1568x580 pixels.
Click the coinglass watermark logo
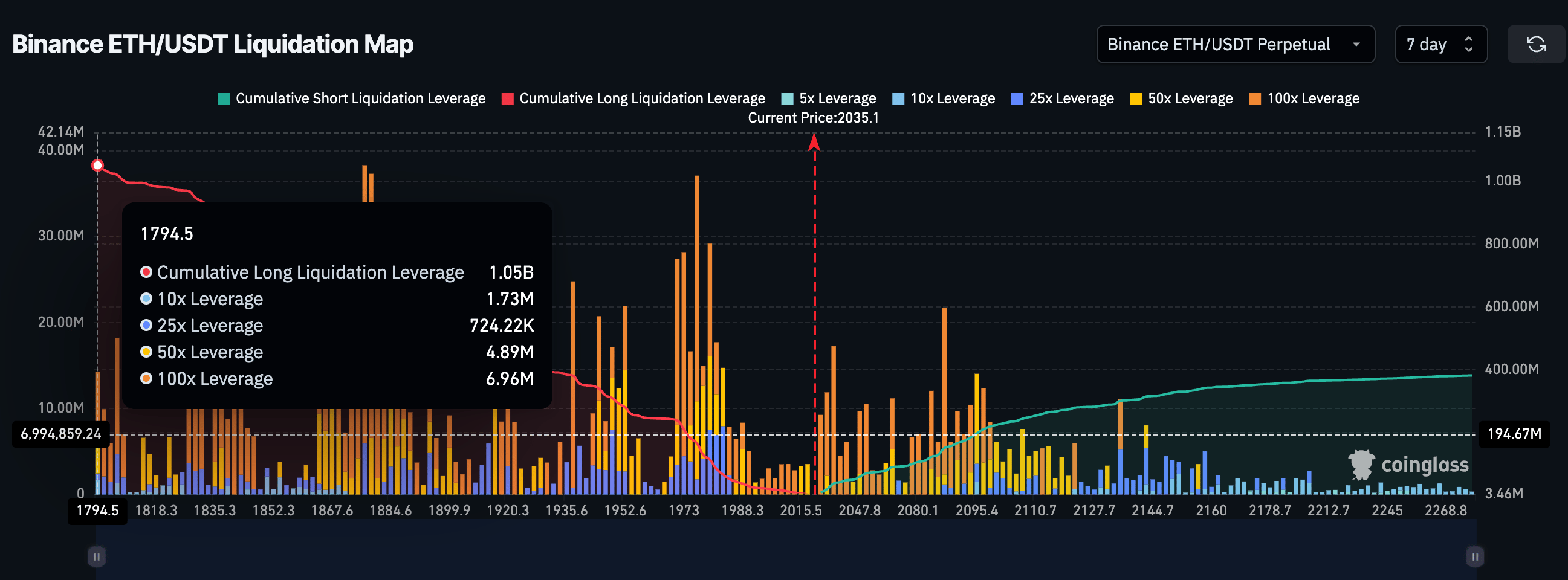tap(1408, 465)
